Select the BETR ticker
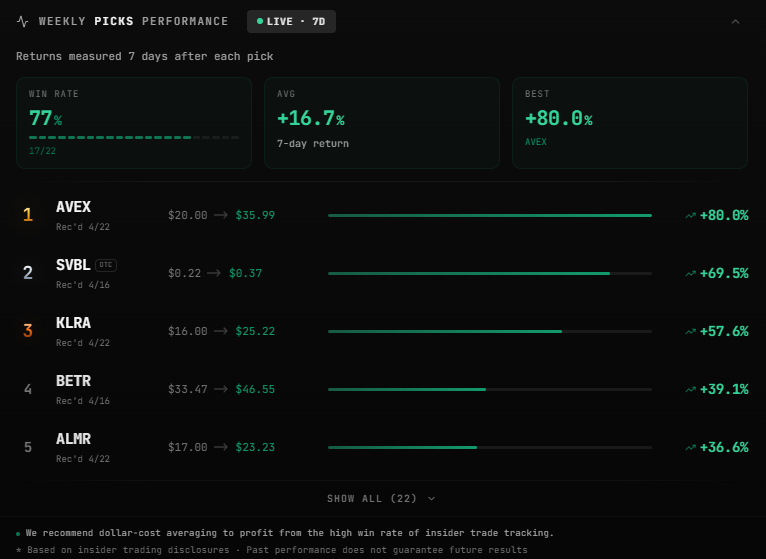The image size is (766, 559). tap(73, 381)
